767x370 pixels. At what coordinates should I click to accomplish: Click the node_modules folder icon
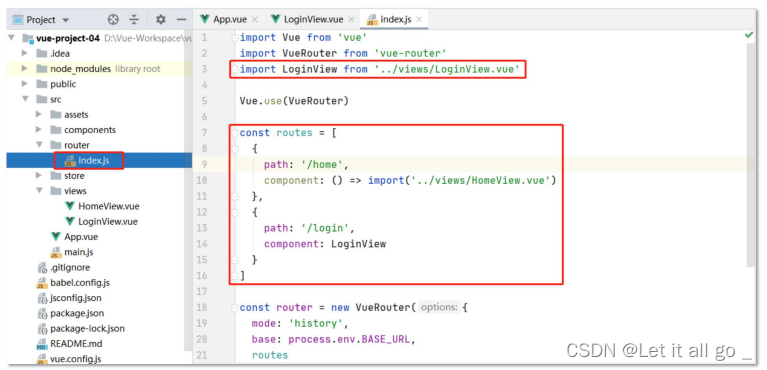42,69
